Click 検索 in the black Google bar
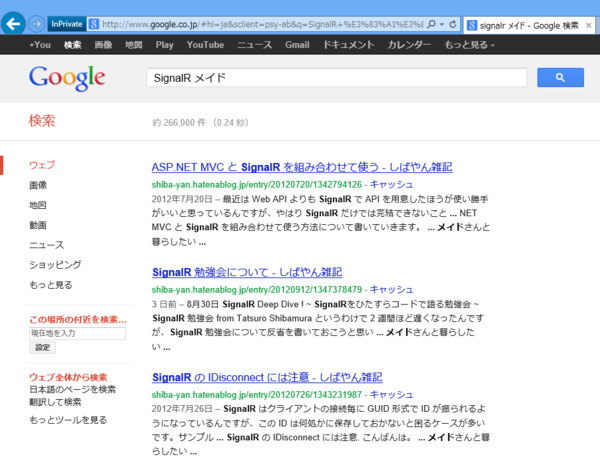Image resolution: width=600 pixels, height=461 pixels. pyautogui.click(x=72, y=45)
